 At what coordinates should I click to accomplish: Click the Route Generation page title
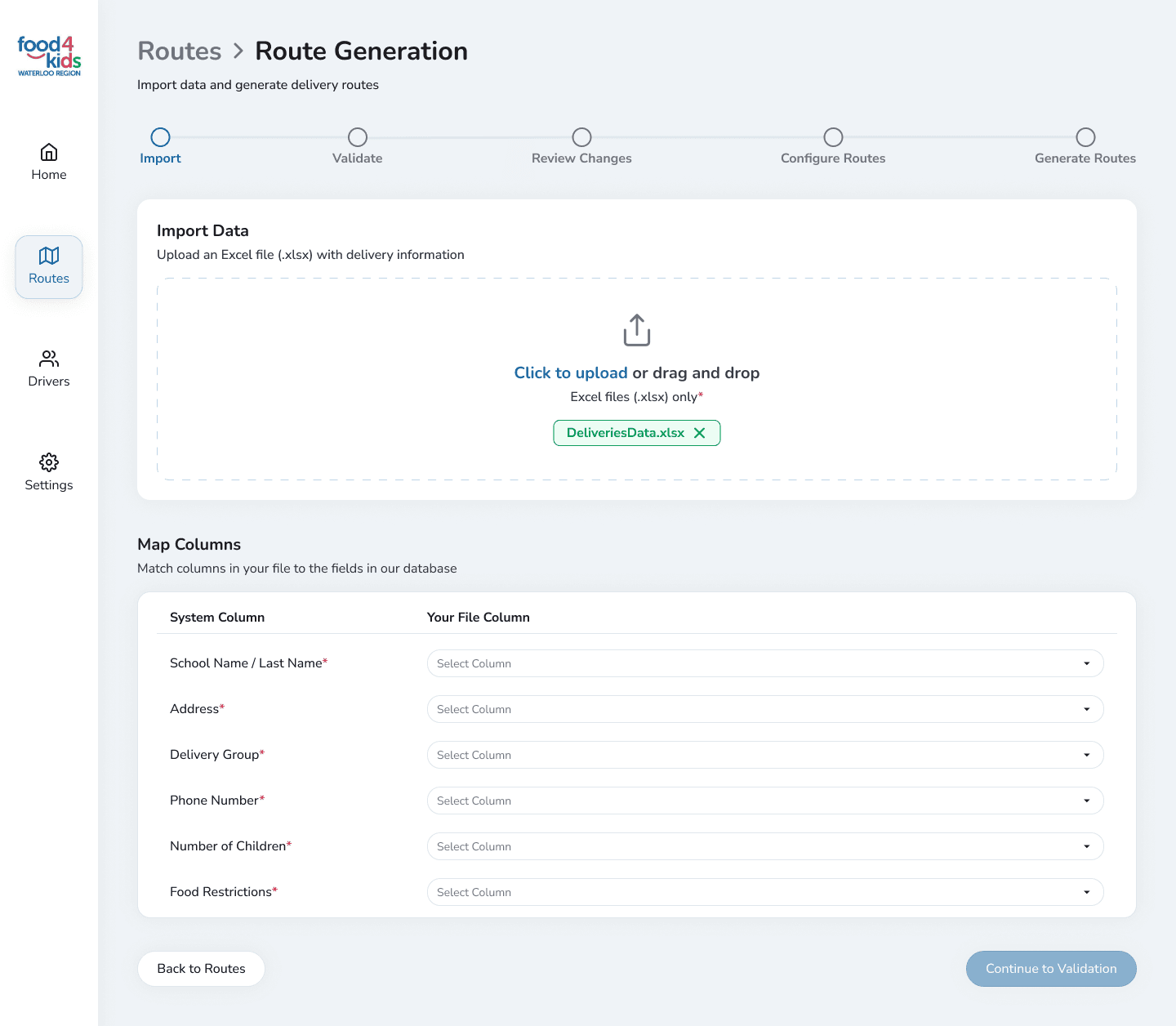click(x=362, y=51)
